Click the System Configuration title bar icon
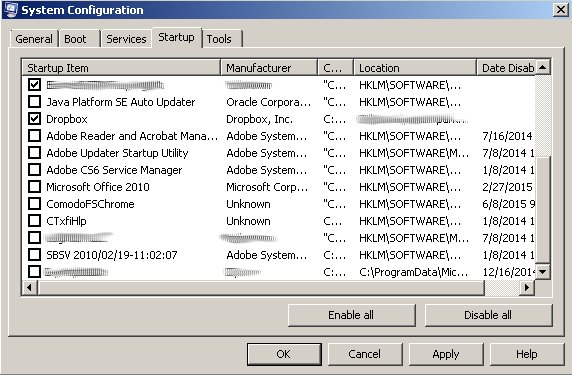 (10, 9)
